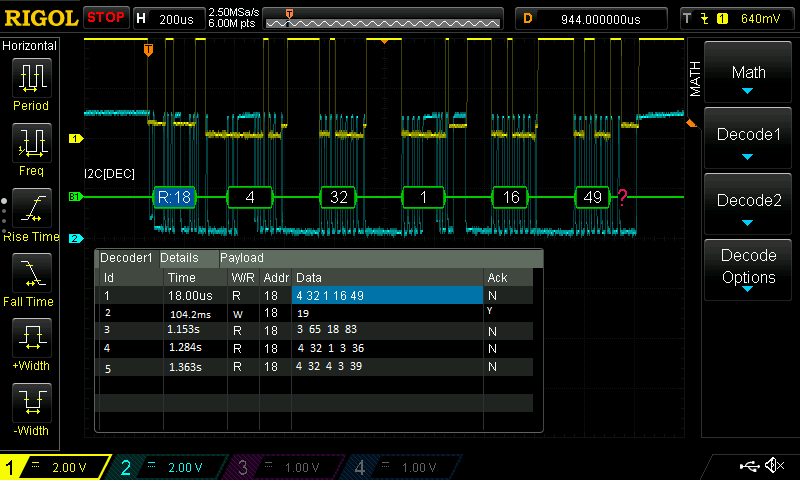Toggle channel 1 at 2.00 V
The image size is (800, 480).
coord(57,467)
